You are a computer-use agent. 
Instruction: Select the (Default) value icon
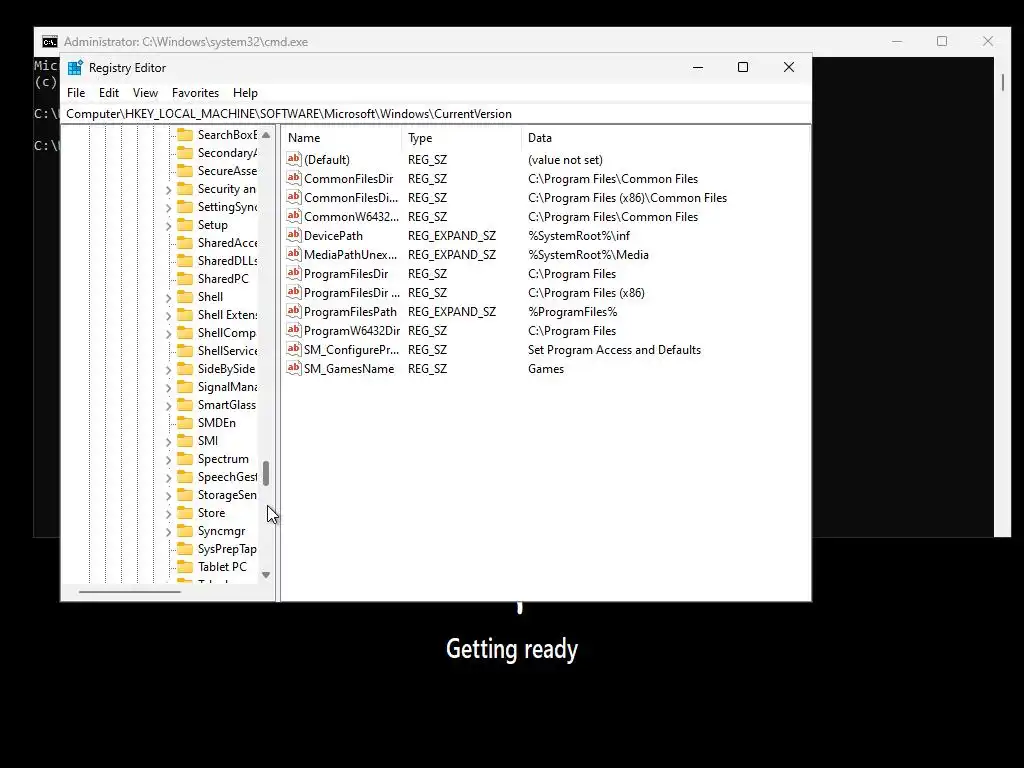coord(294,159)
